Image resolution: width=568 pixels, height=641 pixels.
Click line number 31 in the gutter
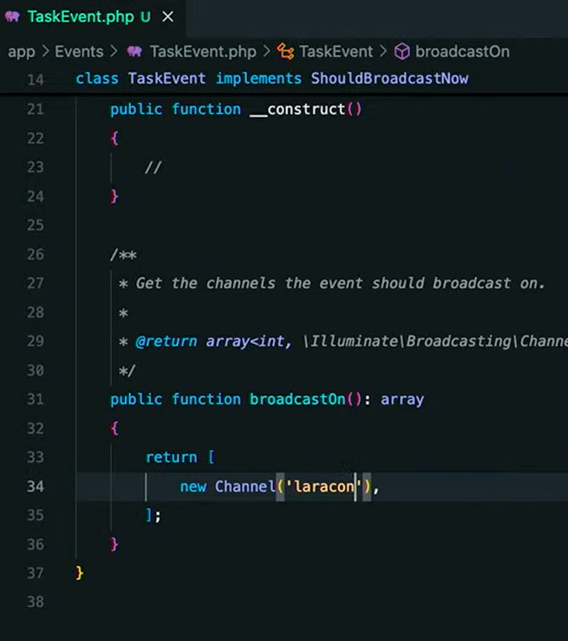tap(35, 399)
